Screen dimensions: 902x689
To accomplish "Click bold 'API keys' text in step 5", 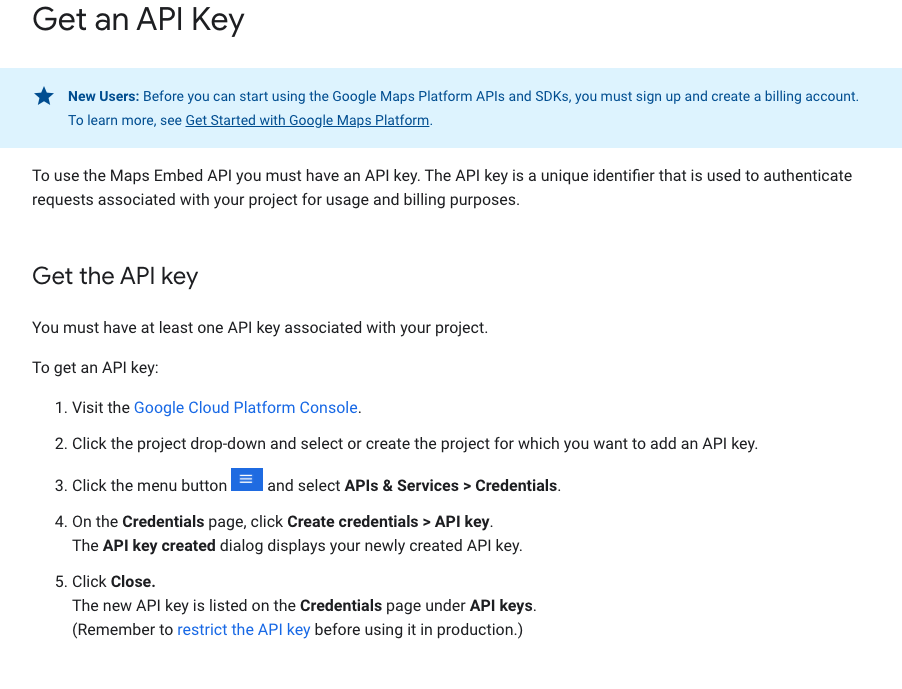I will [502, 606].
